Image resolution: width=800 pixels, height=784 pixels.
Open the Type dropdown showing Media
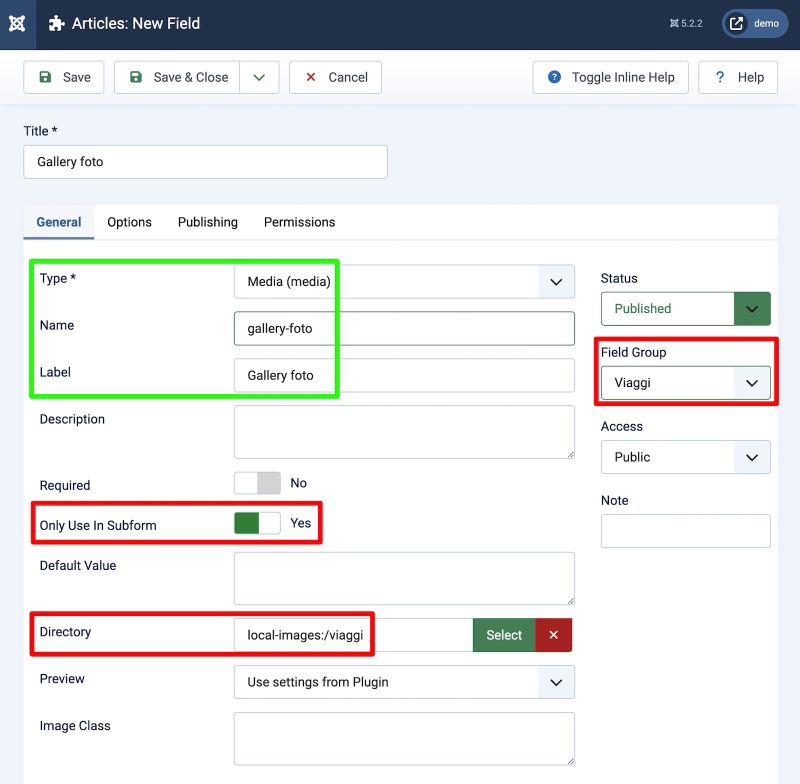404,282
